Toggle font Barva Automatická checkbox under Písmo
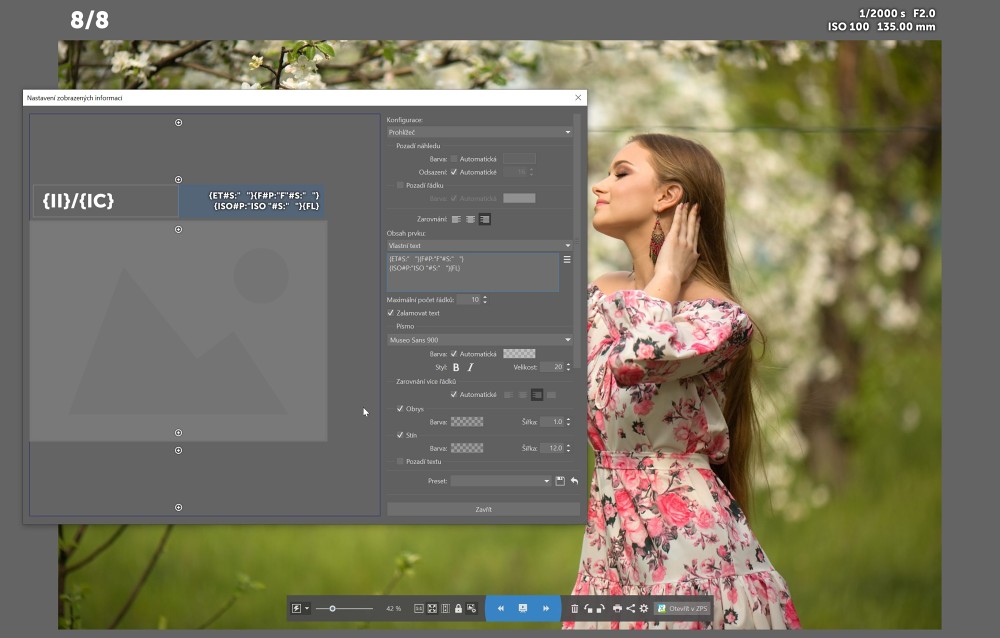The image size is (1000, 638). coord(454,353)
